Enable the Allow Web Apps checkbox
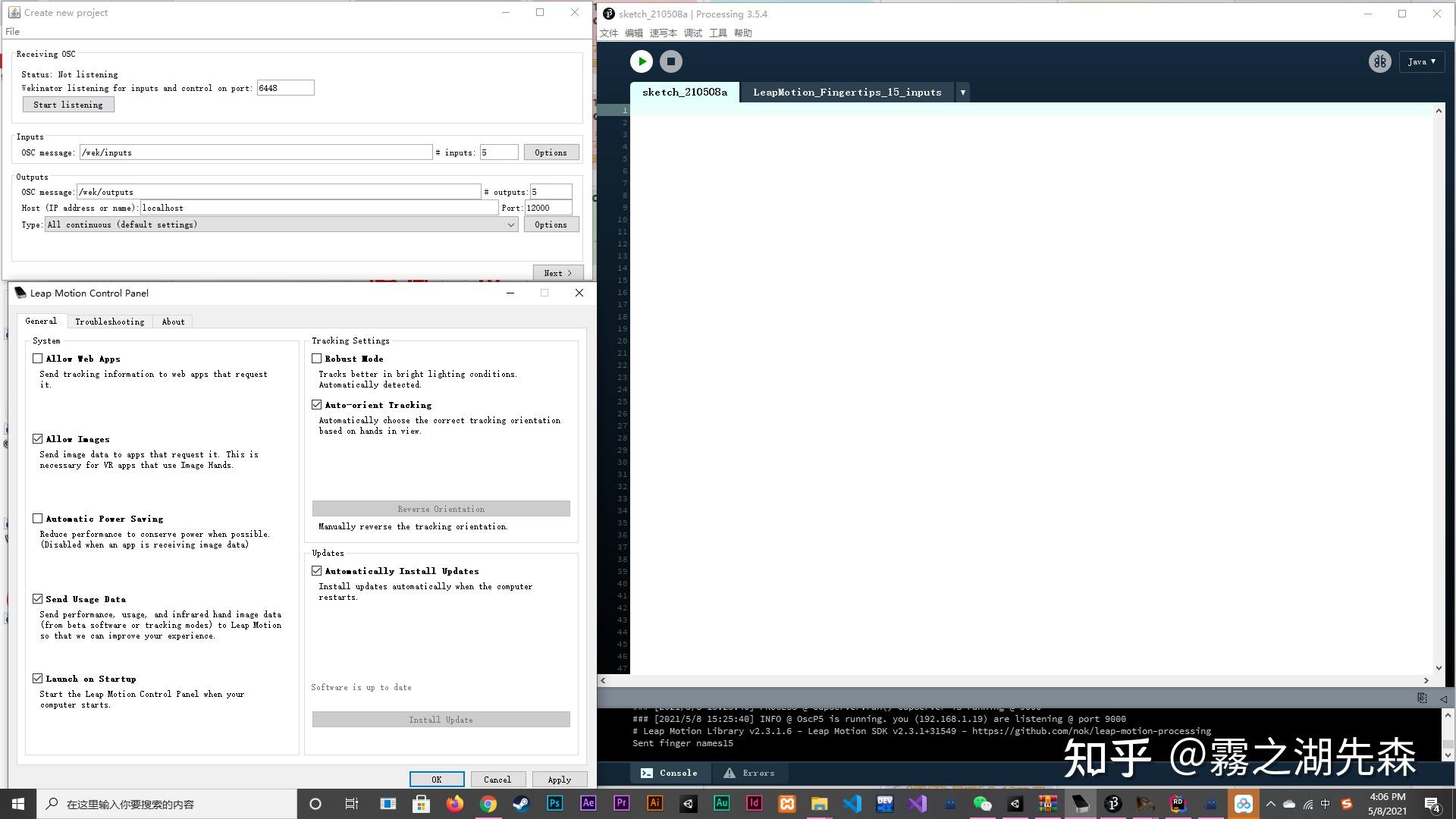The width and height of the screenshot is (1456, 819). (38, 359)
